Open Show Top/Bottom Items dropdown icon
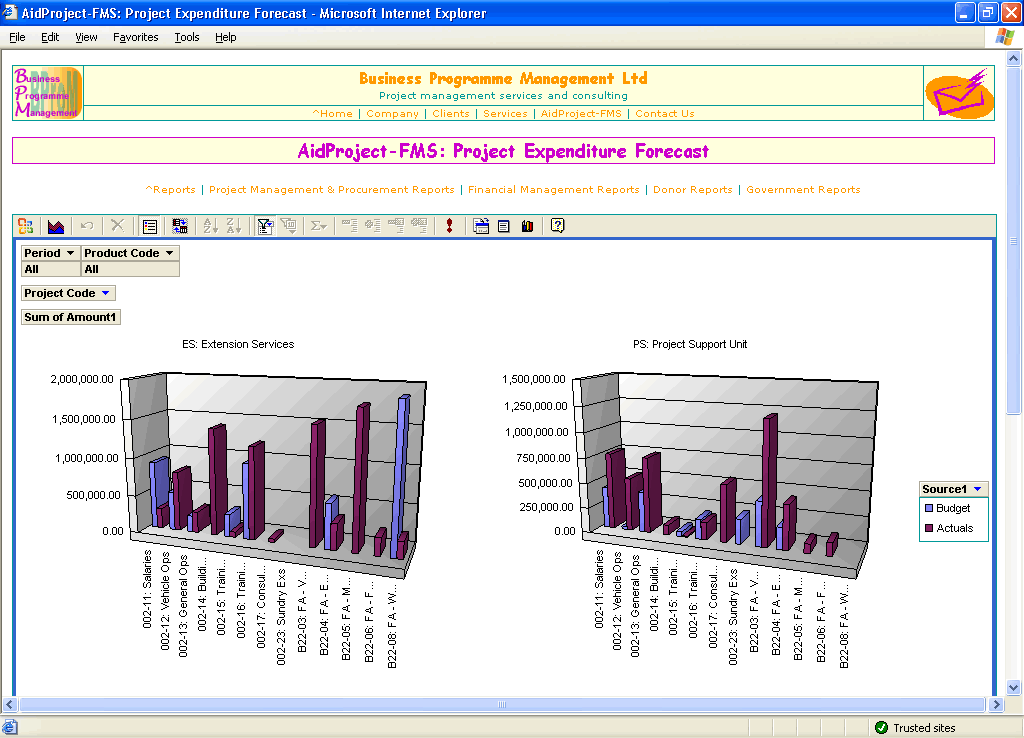The height and width of the screenshot is (738, 1024). point(288,226)
